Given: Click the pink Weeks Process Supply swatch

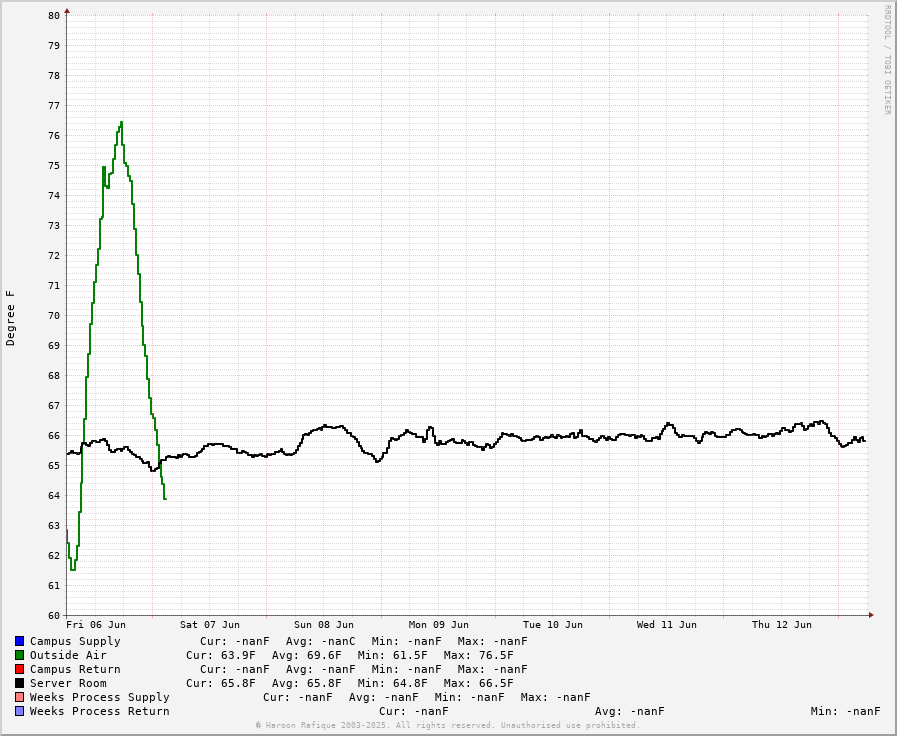Looking at the screenshot, I should coord(19,697).
